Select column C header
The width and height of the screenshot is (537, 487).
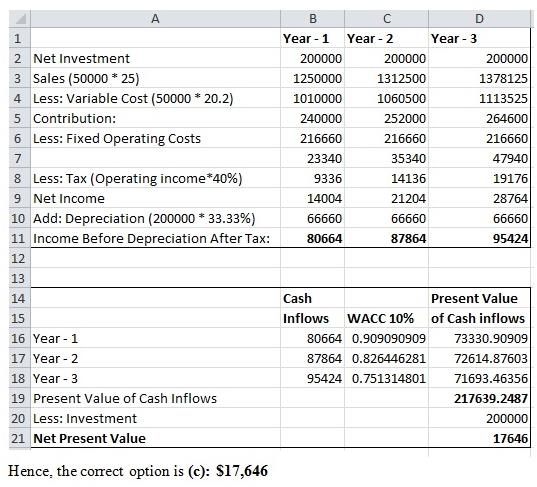[386, 18]
